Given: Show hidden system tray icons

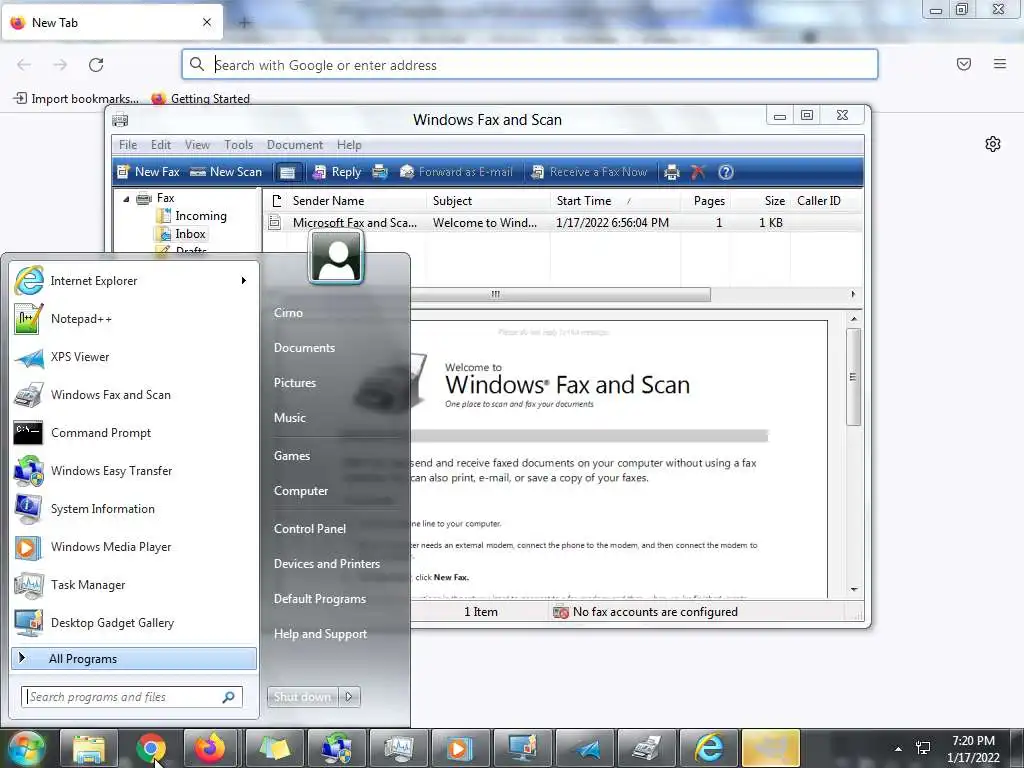Looking at the screenshot, I should (899, 749).
